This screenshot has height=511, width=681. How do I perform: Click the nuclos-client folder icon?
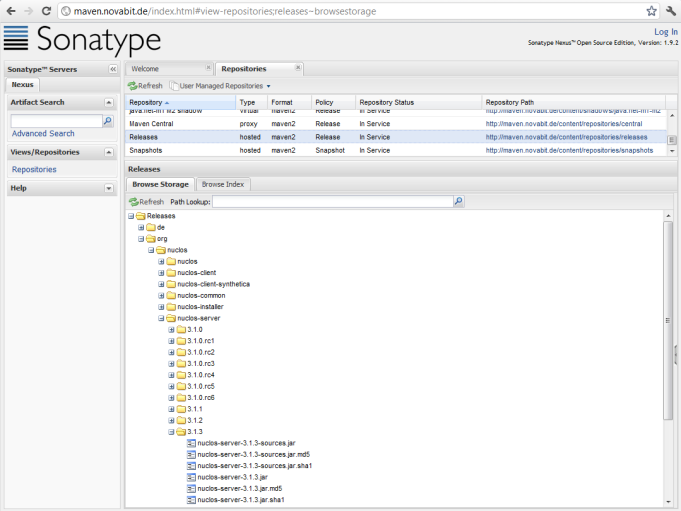[x=171, y=273]
